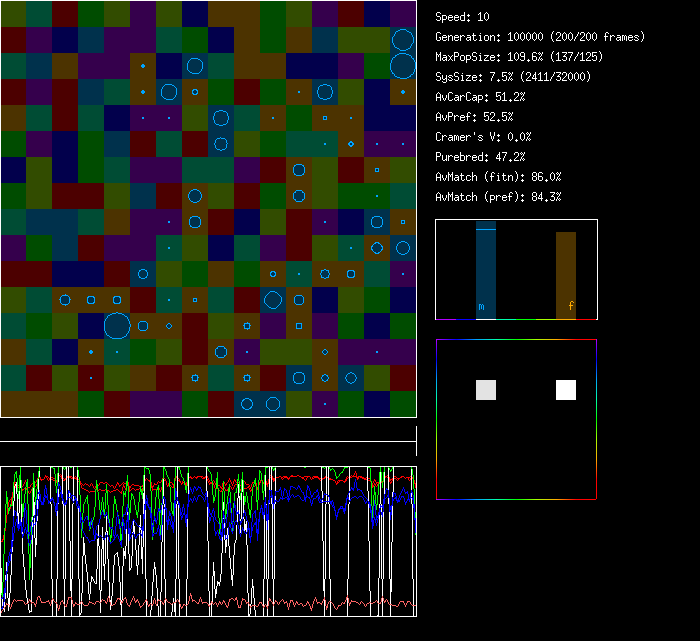Click the topmost large circle in the grid
The width and height of the screenshot is (700, 641).
(403, 40)
